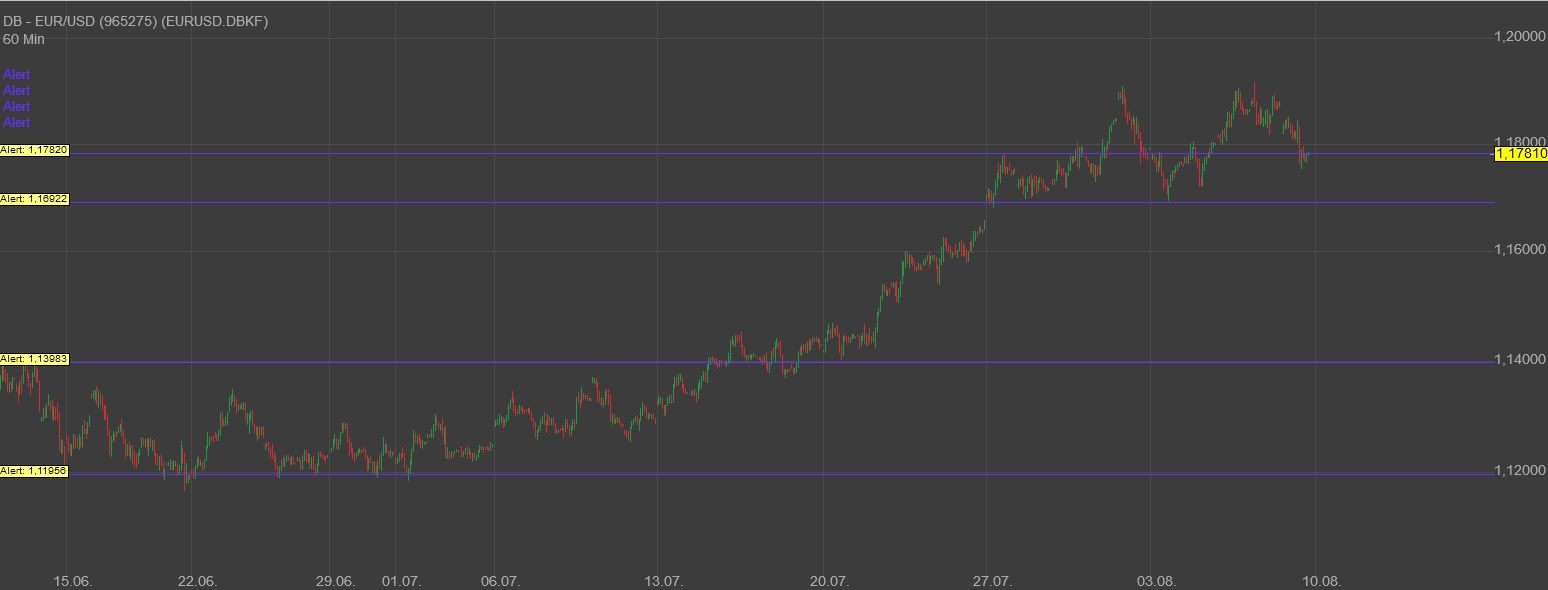1548x590 pixels.
Task: Select the 22.06. date marker
Action: pos(197,581)
